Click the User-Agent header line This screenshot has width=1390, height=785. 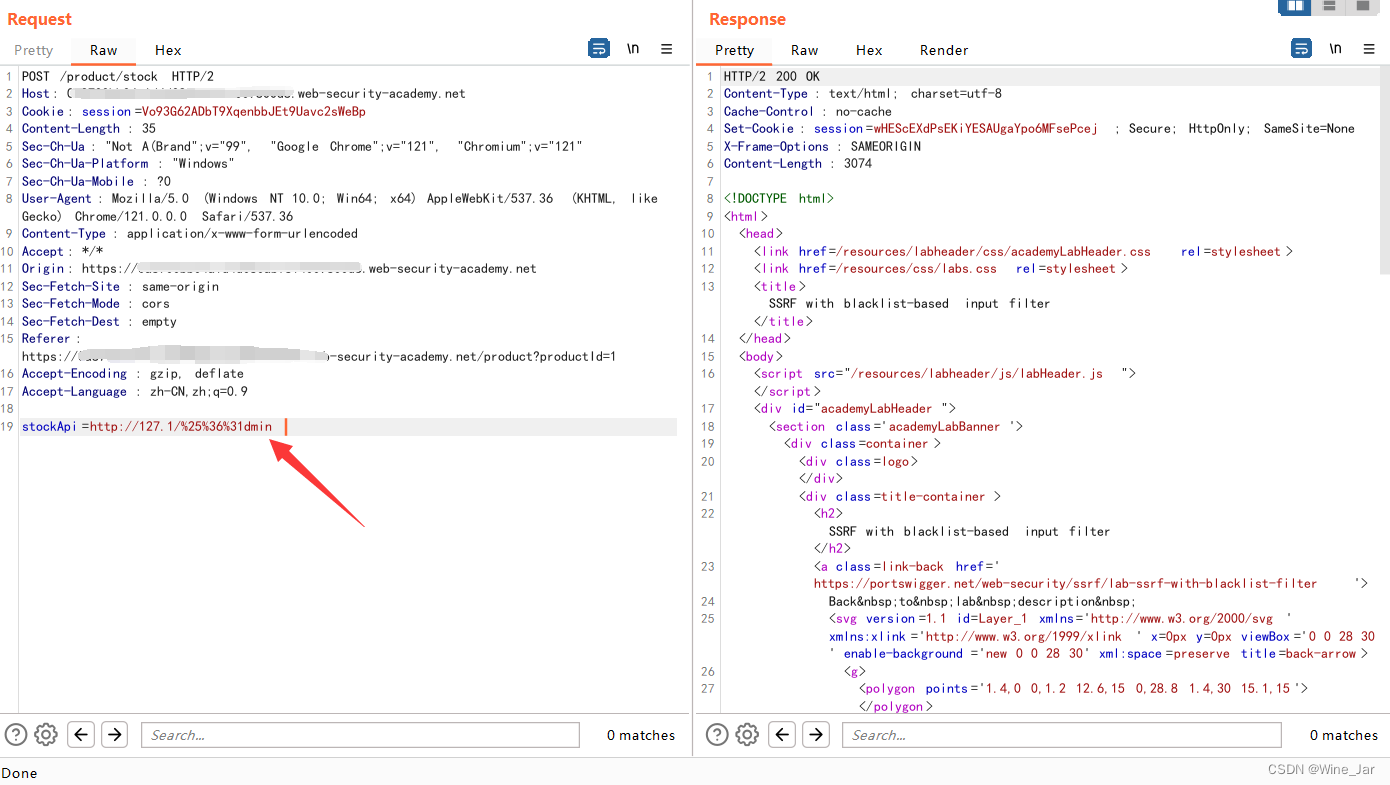tap(340, 207)
